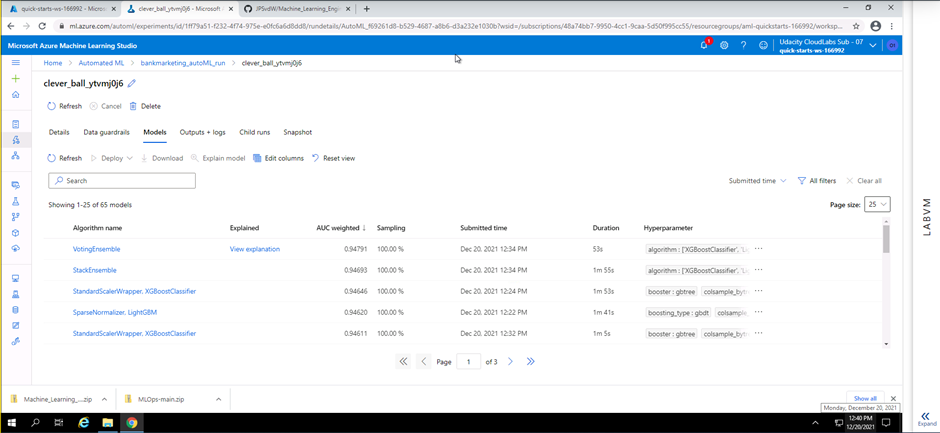The height and width of the screenshot is (433, 940).
Task: Open feedback smiley icon
Action: 763,45
